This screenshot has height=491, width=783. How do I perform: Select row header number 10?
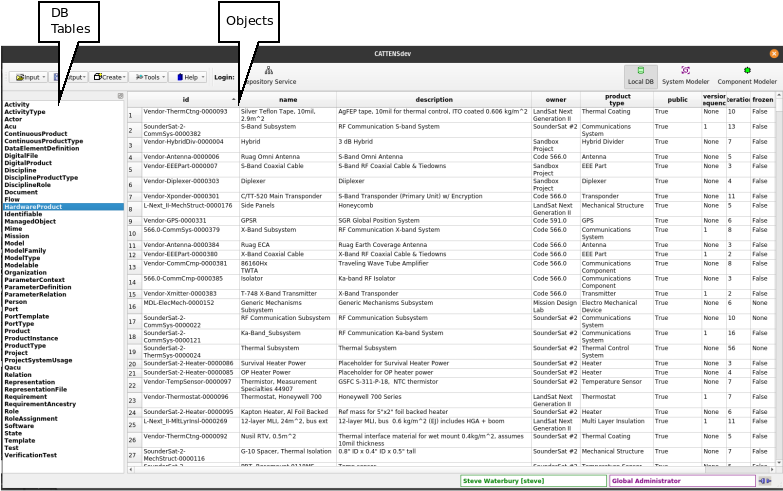tap(134, 233)
